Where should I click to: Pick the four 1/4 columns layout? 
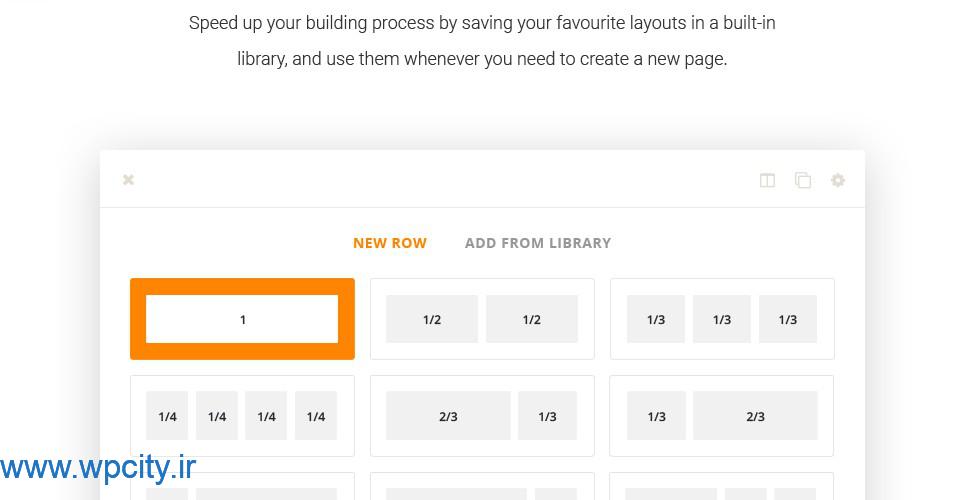242,416
